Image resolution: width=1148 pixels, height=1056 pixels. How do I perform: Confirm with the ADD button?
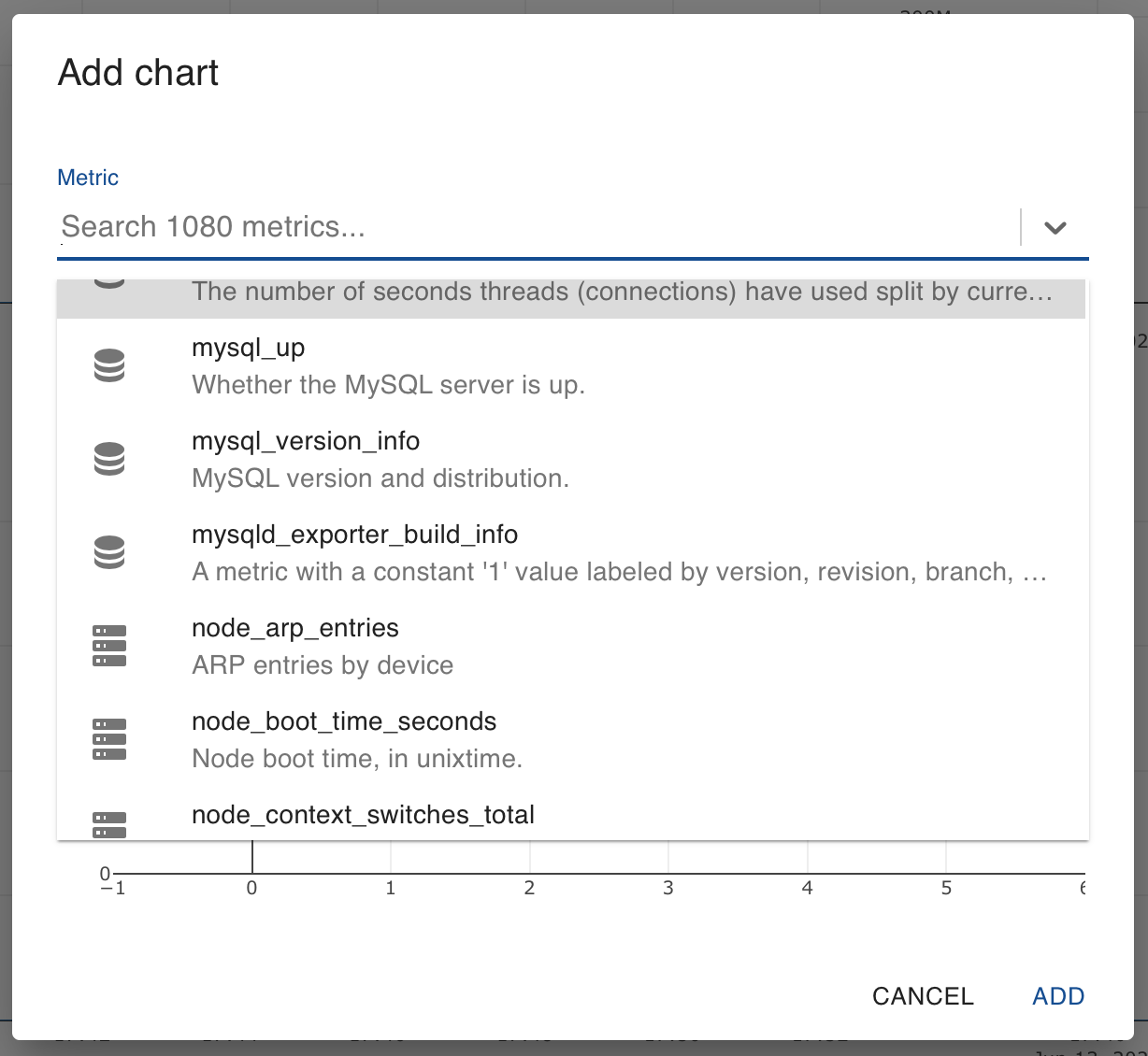click(1058, 996)
